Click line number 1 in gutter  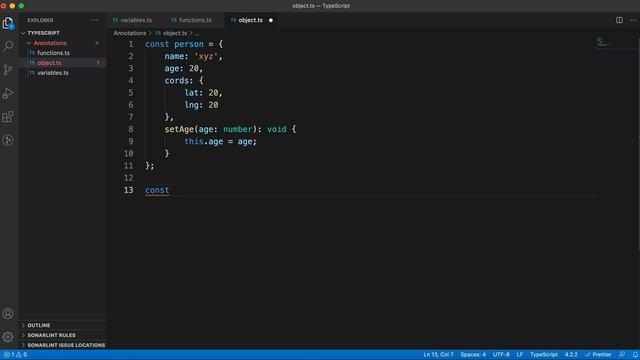coord(131,44)
